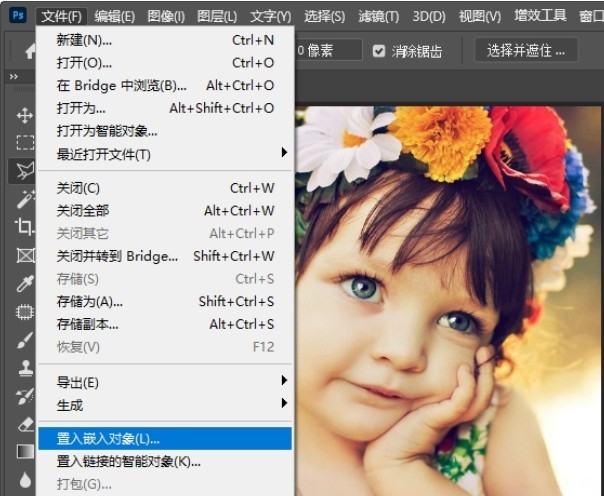Click the 选择并遮住 button
Viewport: 604px width, 496px height.
[x=526, y=50]
